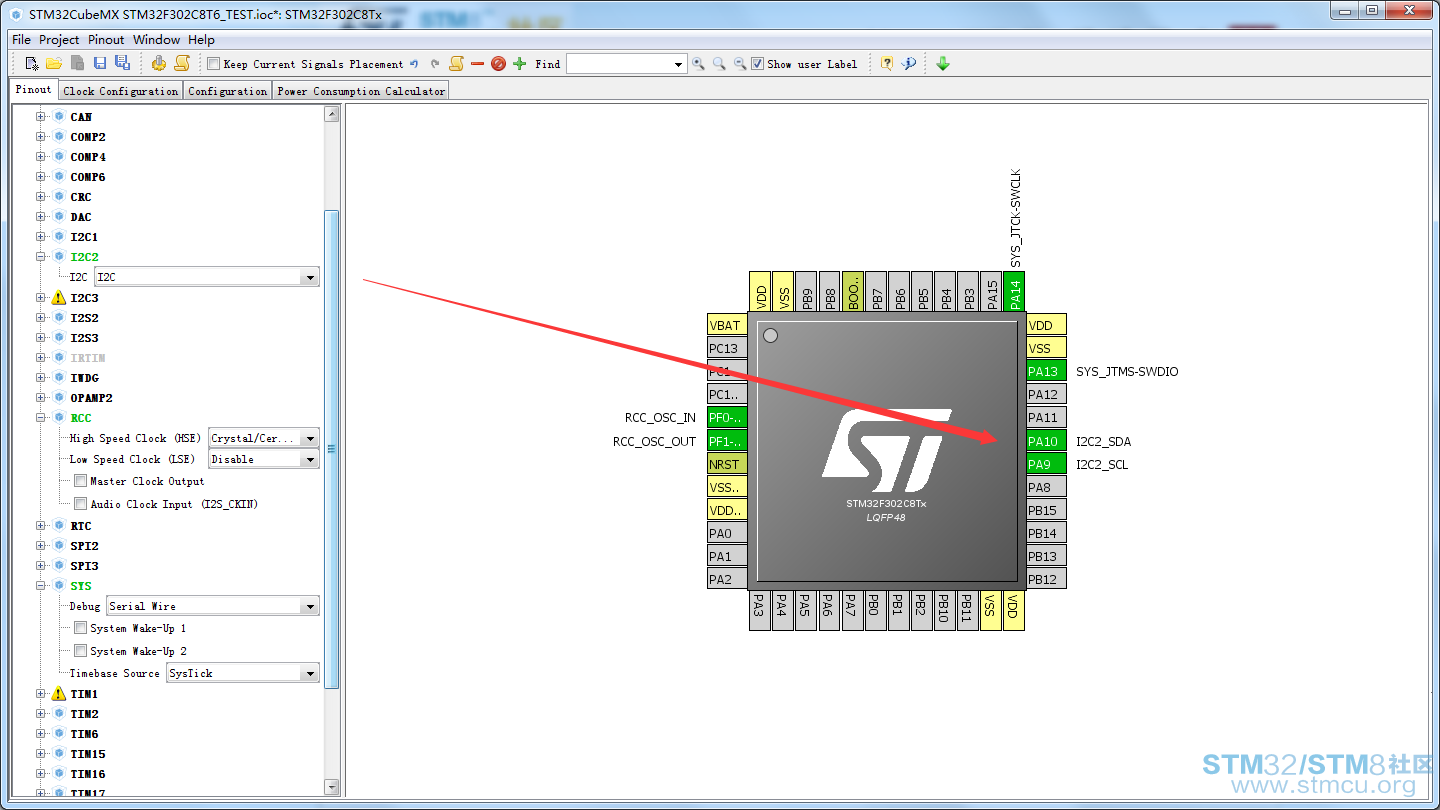Click the peripheral tree scrollbar up arrow
This screenshot has height=810, width=1440.
[332, 114]
